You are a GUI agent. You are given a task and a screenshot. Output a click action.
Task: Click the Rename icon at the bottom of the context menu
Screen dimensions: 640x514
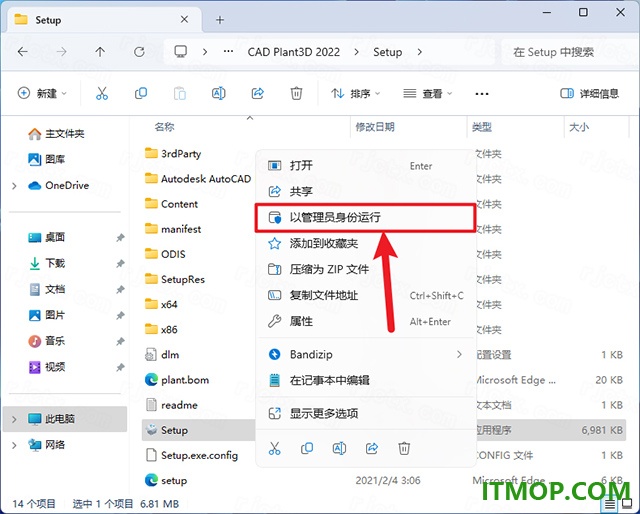coord(339,448)
